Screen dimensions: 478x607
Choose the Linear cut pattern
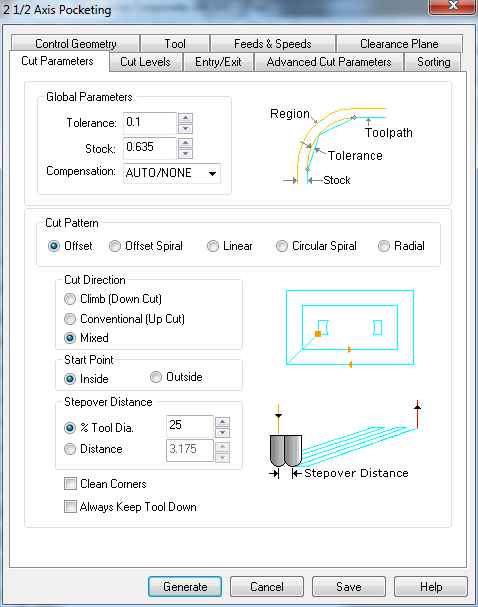pos(230,246)
